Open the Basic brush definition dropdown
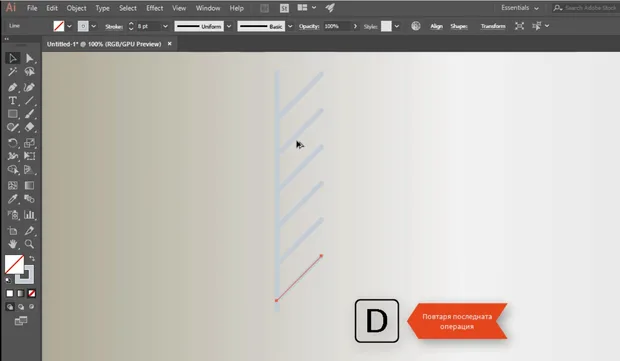 (x=290, y=26)
